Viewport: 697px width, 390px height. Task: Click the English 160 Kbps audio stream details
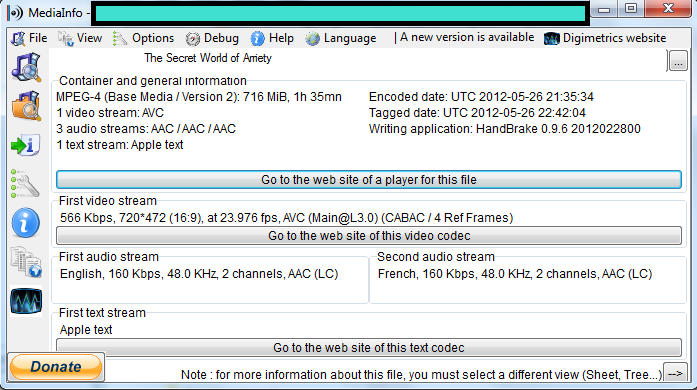[199, 274]
